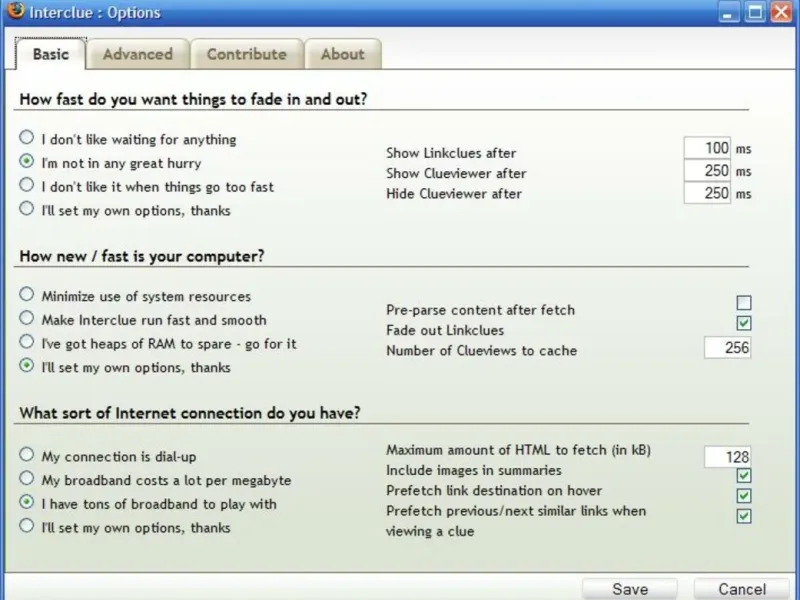Viewport: 800px width, 600px height.
Task: Switch to the Basic tab
Action: tap(51, 54)
